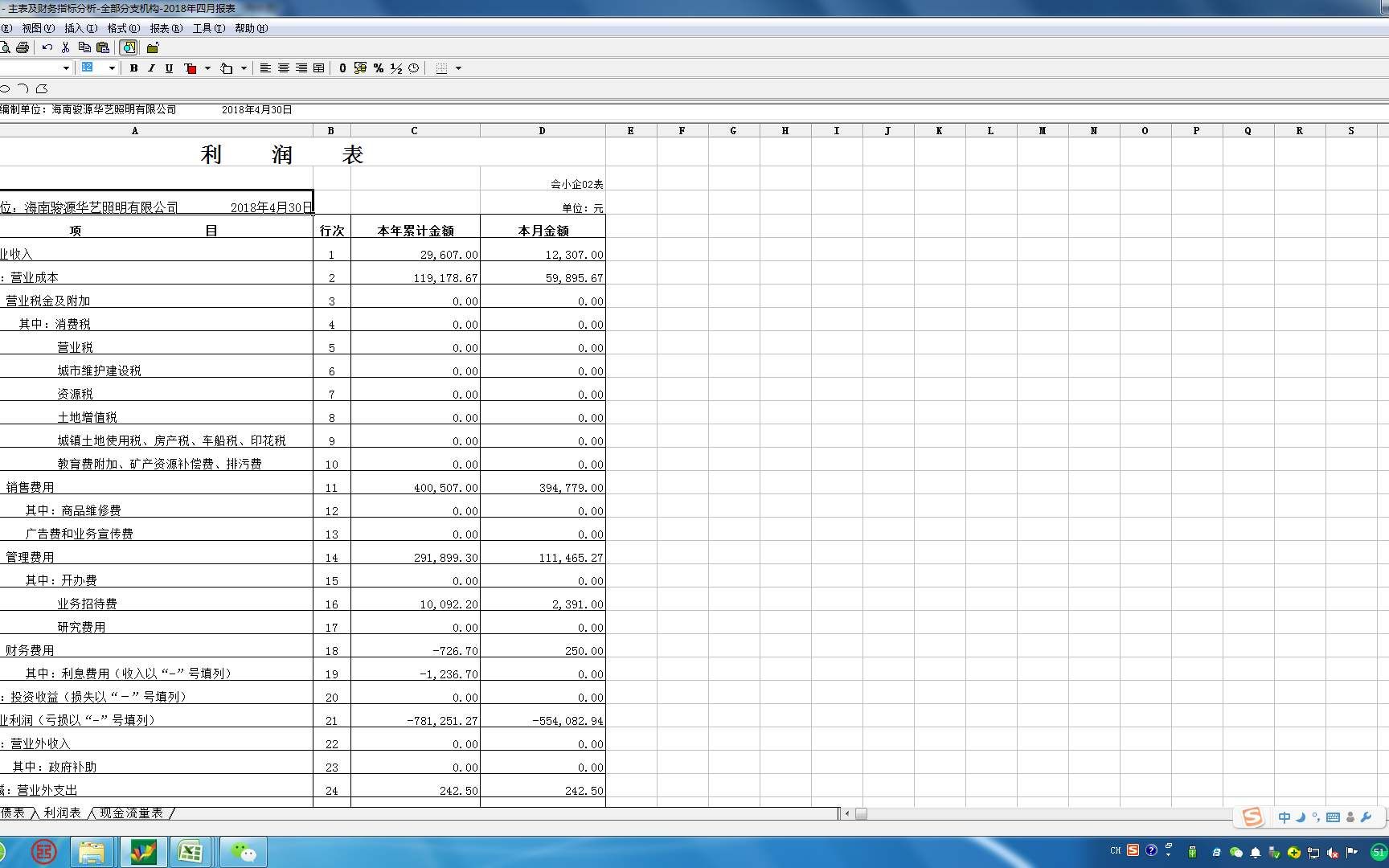Screen dimensions: 1389x868
Task: Click cell with value 111,465.27
Action: 543,552
